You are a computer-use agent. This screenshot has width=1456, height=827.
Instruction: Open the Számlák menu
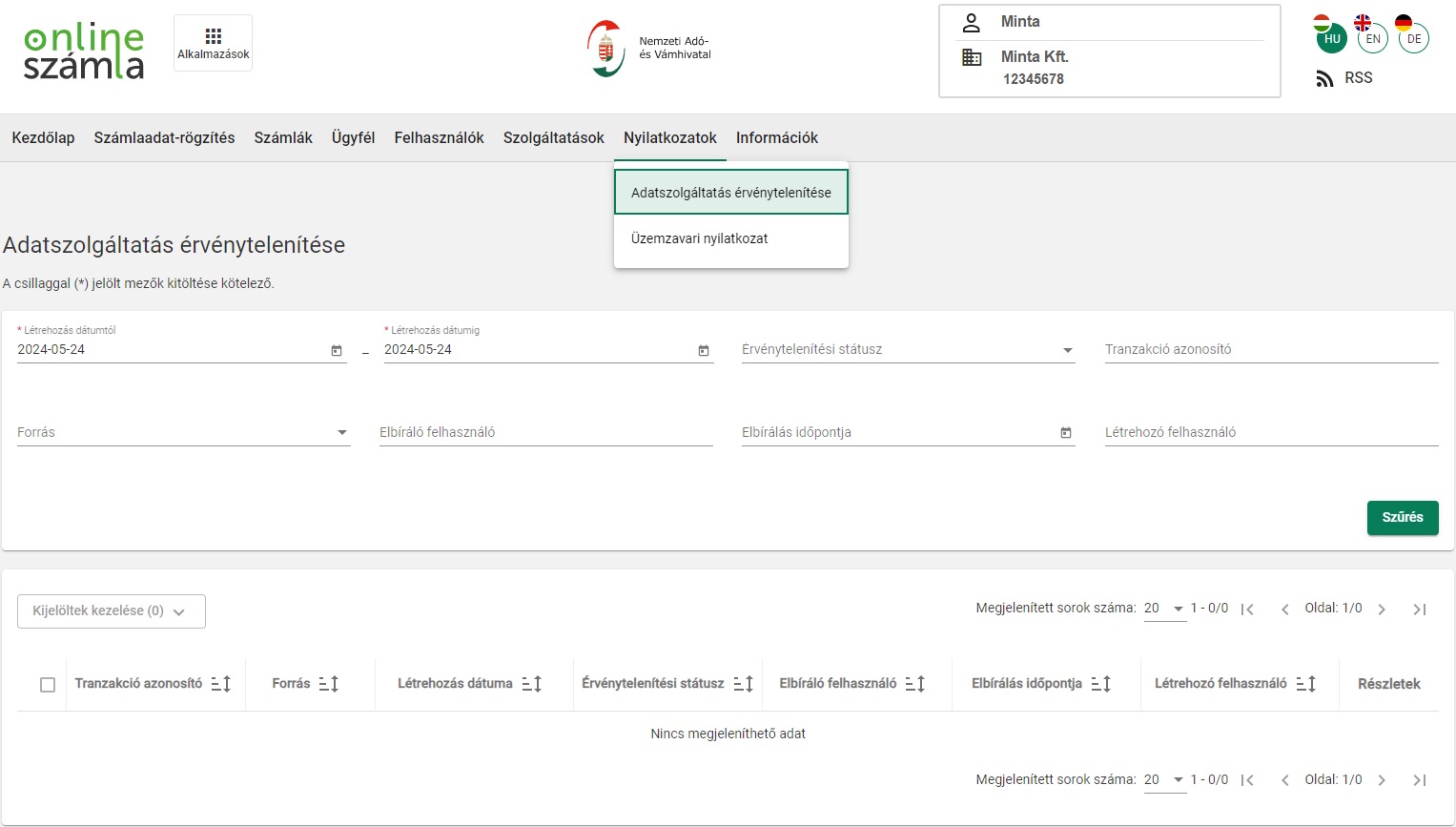(283, 138)
